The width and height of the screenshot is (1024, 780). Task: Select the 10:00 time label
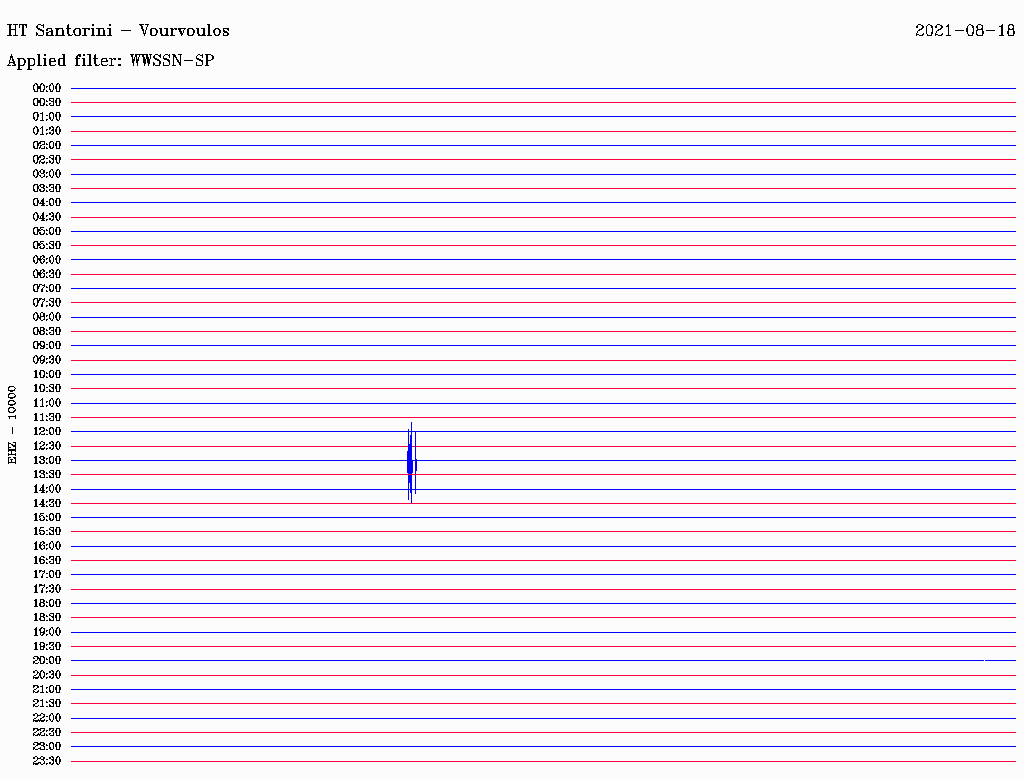tap(47, 374)
